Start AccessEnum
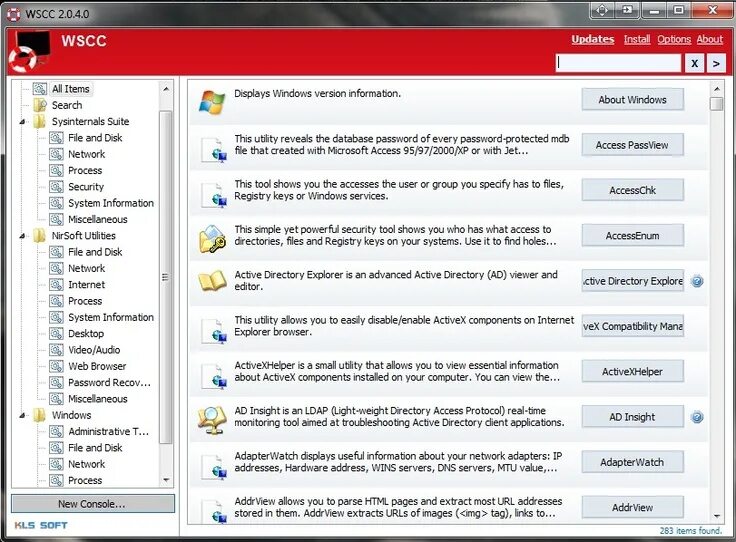The image size is (736, 542). (x=632, y=236)
